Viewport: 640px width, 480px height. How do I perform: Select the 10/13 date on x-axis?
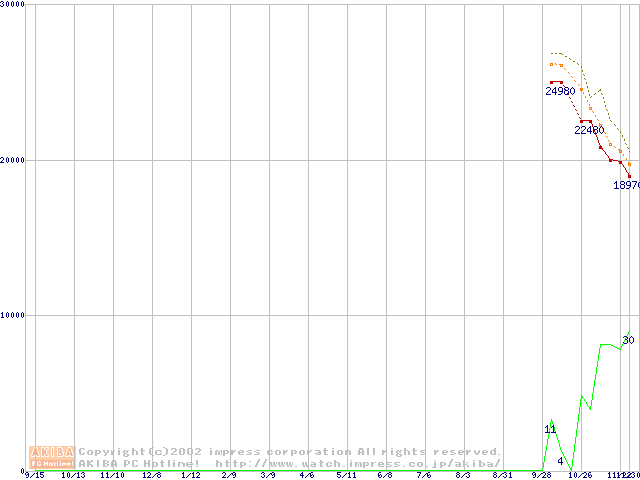tap(73, 475)
